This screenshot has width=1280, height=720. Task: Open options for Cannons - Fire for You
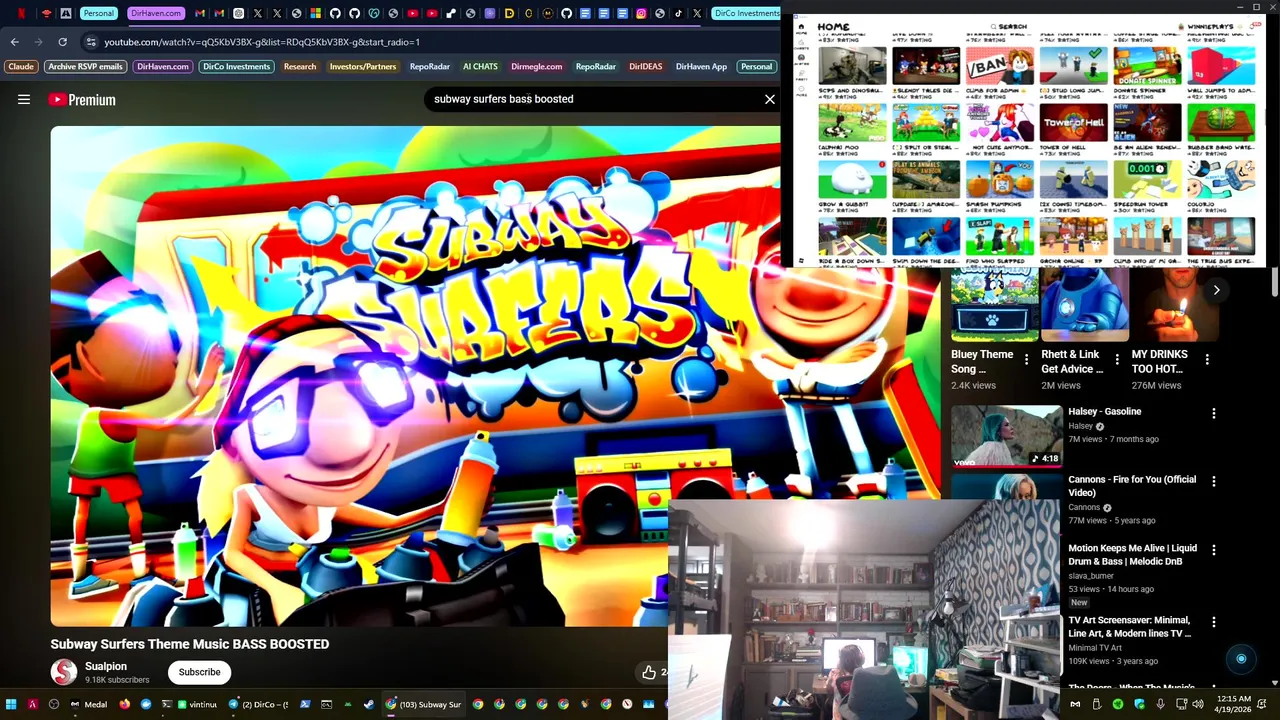pos(1213,481)
